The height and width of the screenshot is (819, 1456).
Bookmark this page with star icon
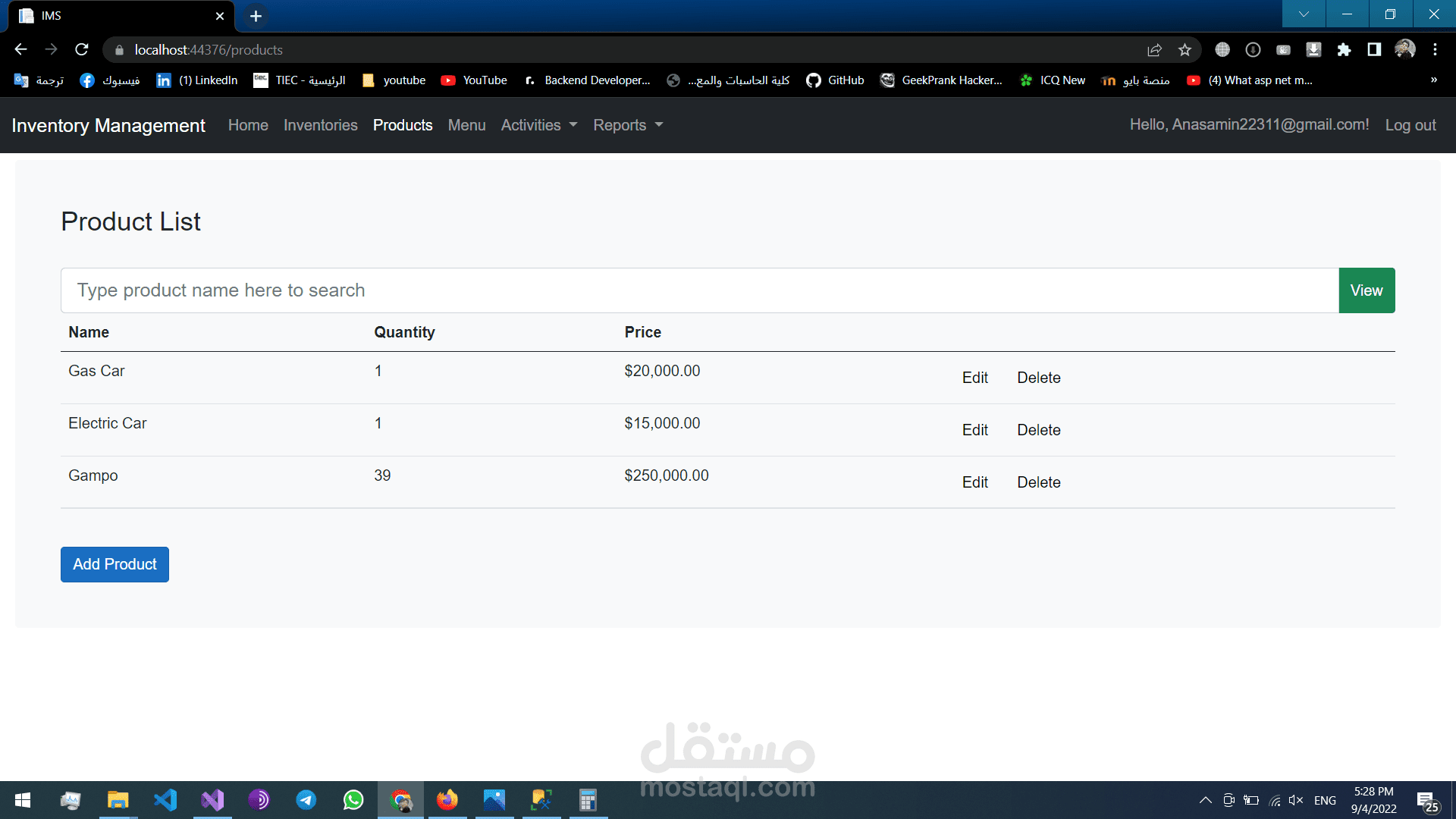point(1185,49)
